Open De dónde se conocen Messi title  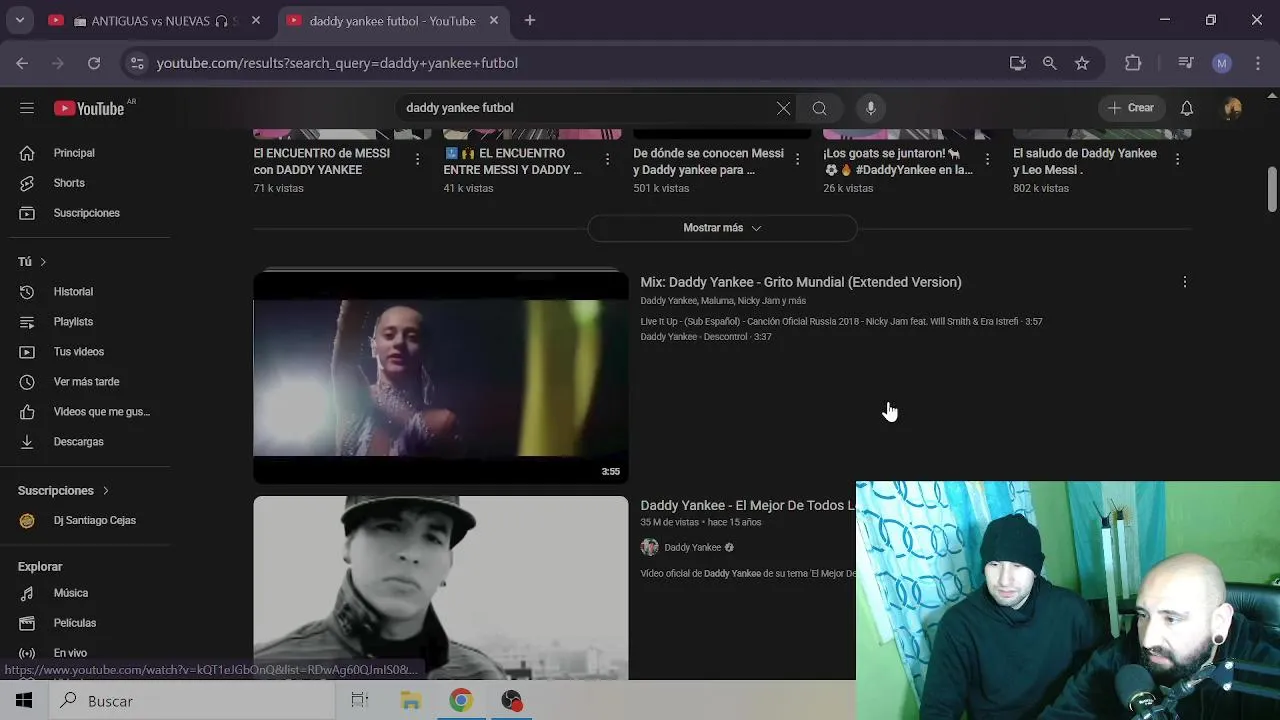click(708, 161)
